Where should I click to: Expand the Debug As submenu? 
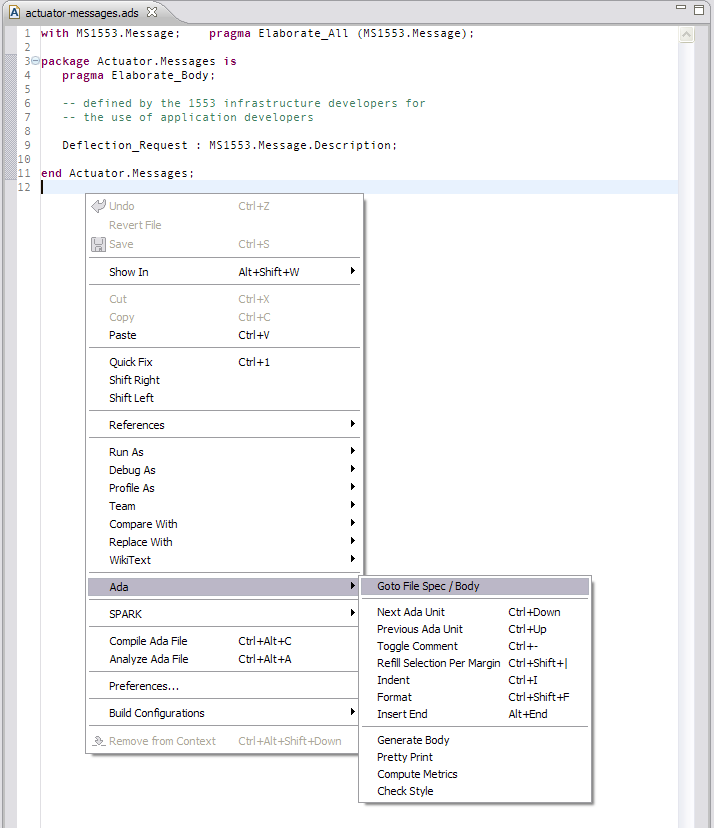[x=224, y=470]
